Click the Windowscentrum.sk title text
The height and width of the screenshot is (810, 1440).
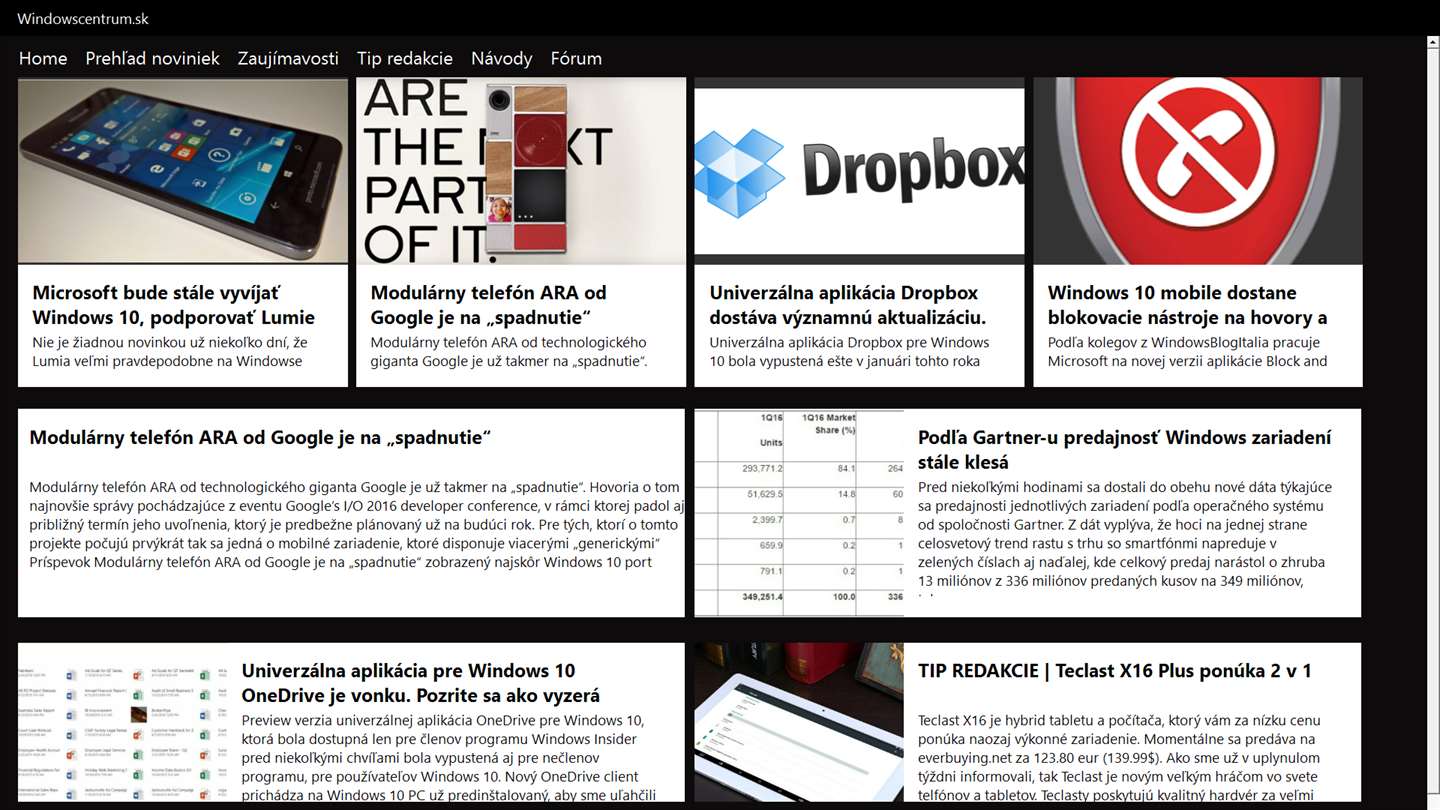(x=83, y=18)
